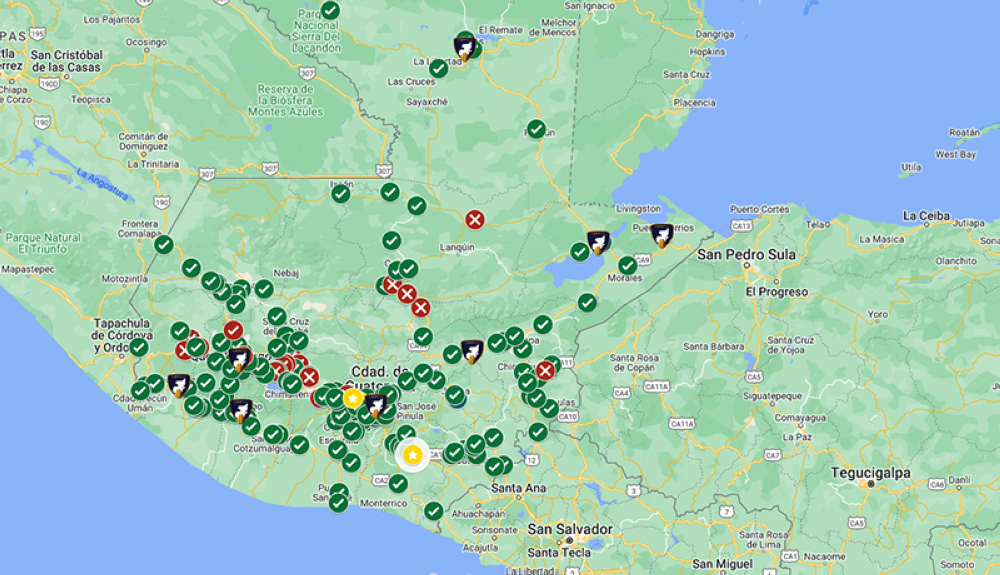The image size is (1000, 575).
Task: Click green check marker at Sierra del Lacandón
Action: [x=330, y=11]
